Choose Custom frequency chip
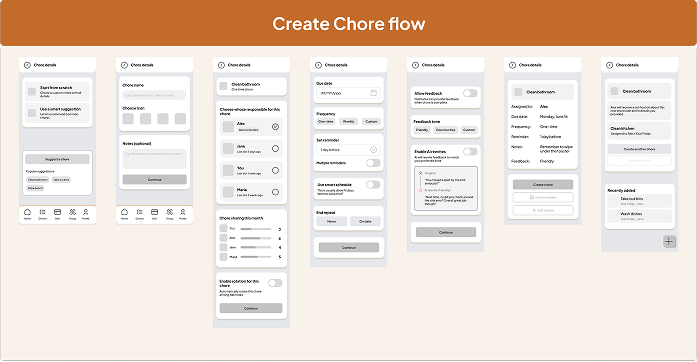Viewport: 697px width, 362px height. pos(371,121)
